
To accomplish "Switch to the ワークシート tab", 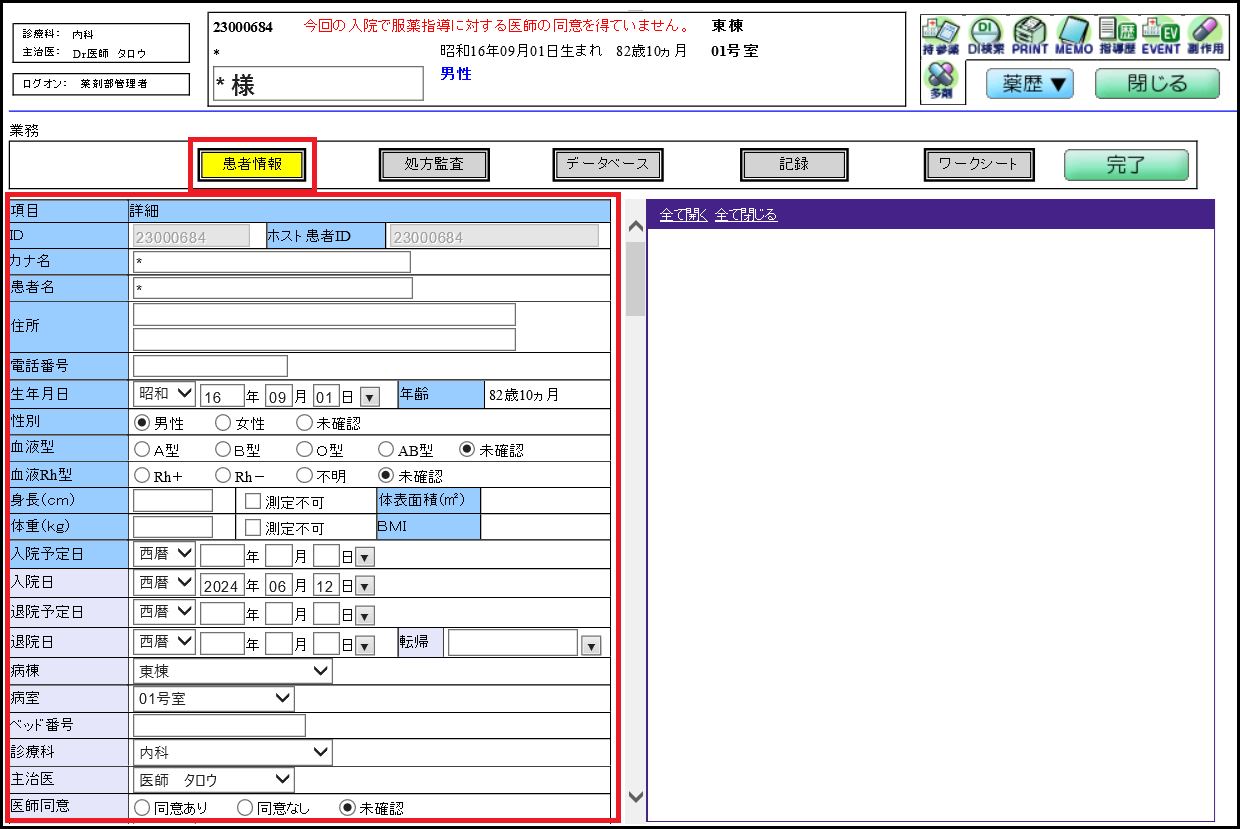I will (x=978, y=164).
